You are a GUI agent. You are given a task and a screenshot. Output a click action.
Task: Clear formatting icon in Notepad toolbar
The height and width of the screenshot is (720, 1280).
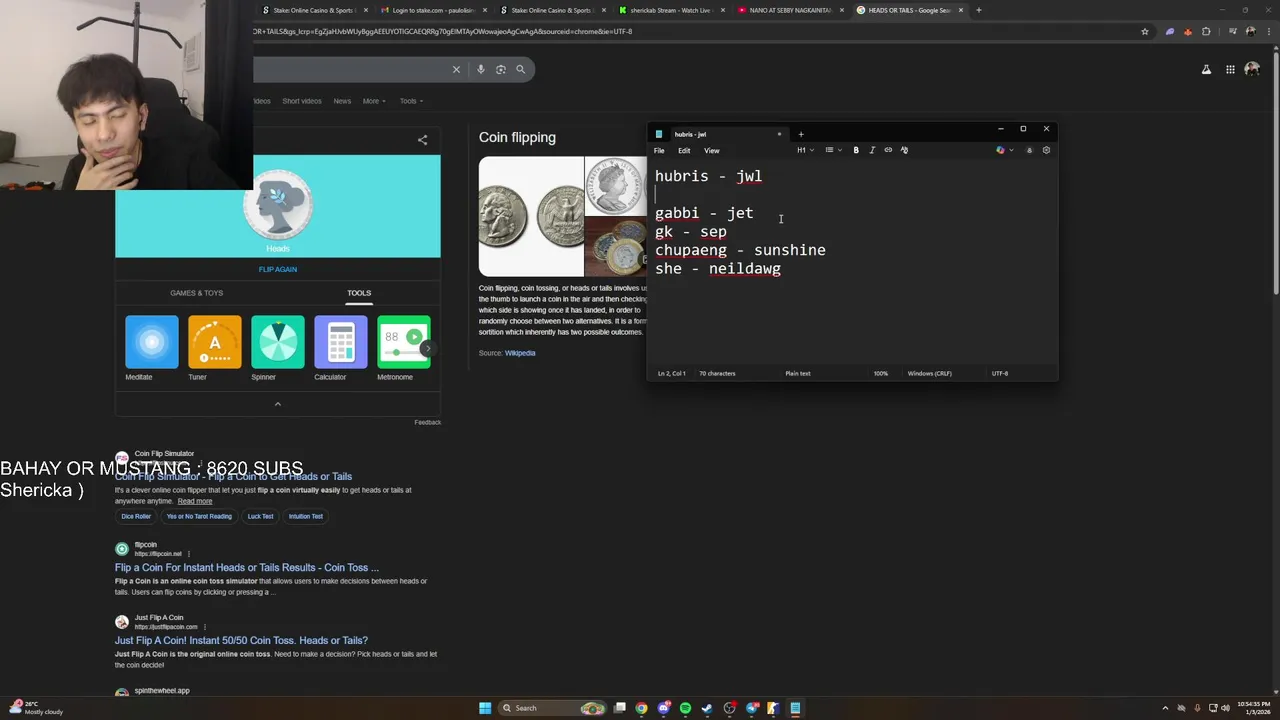[904, 150]
